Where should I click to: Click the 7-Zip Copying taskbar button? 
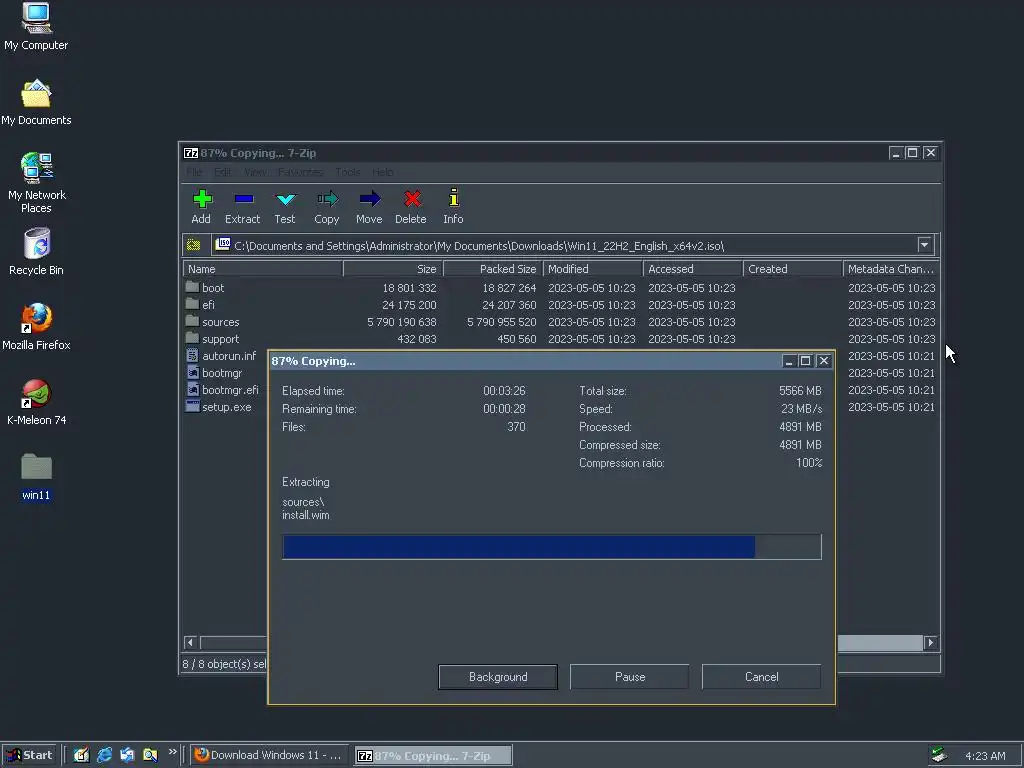433,756
